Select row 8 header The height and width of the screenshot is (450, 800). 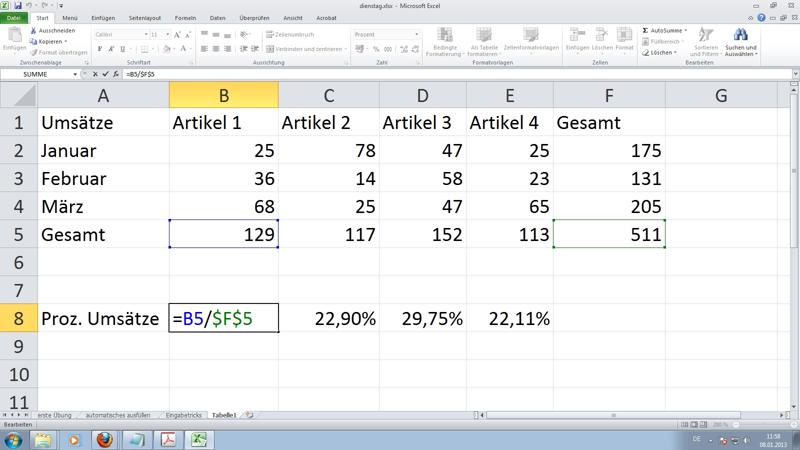(x=18, y=318)
